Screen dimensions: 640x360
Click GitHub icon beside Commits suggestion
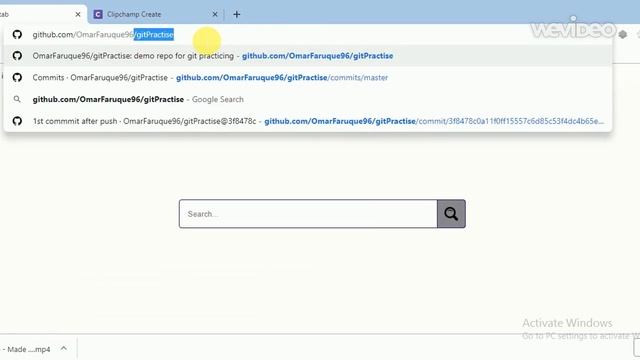coord(17,77)
